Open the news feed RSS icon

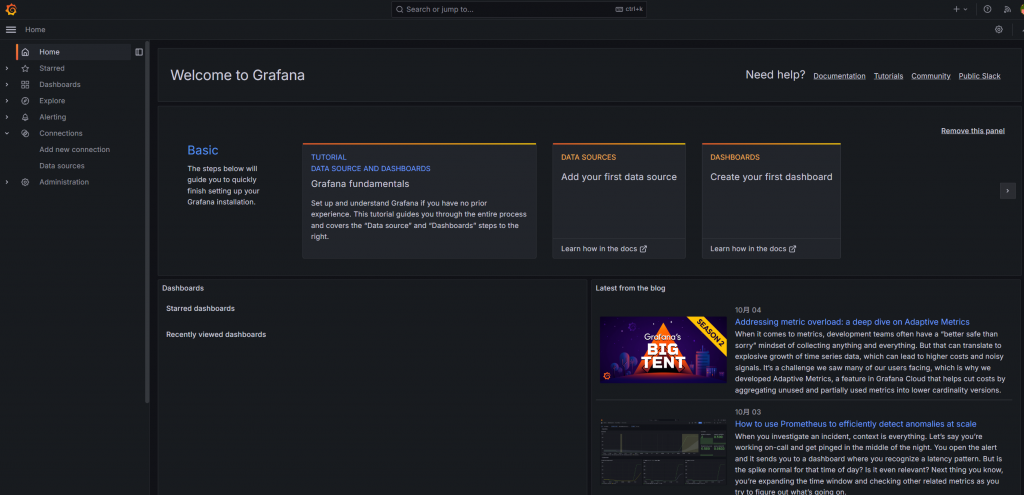(1007, 9)
